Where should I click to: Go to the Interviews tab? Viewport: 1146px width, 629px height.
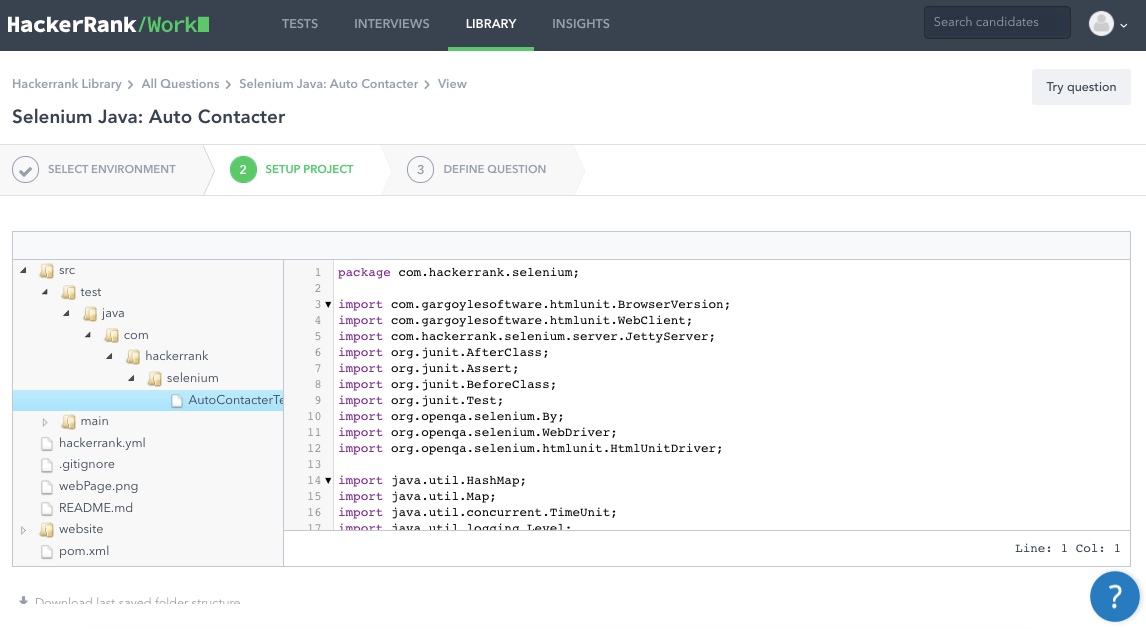392,24
